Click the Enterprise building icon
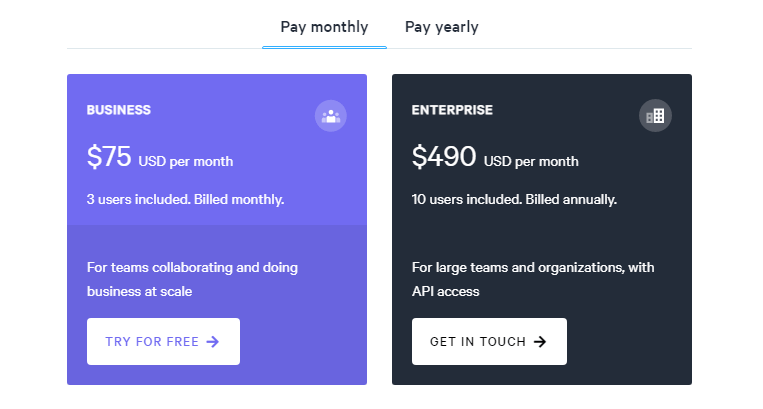This screenshot has height=409, width=763. (x=655, y=116)
